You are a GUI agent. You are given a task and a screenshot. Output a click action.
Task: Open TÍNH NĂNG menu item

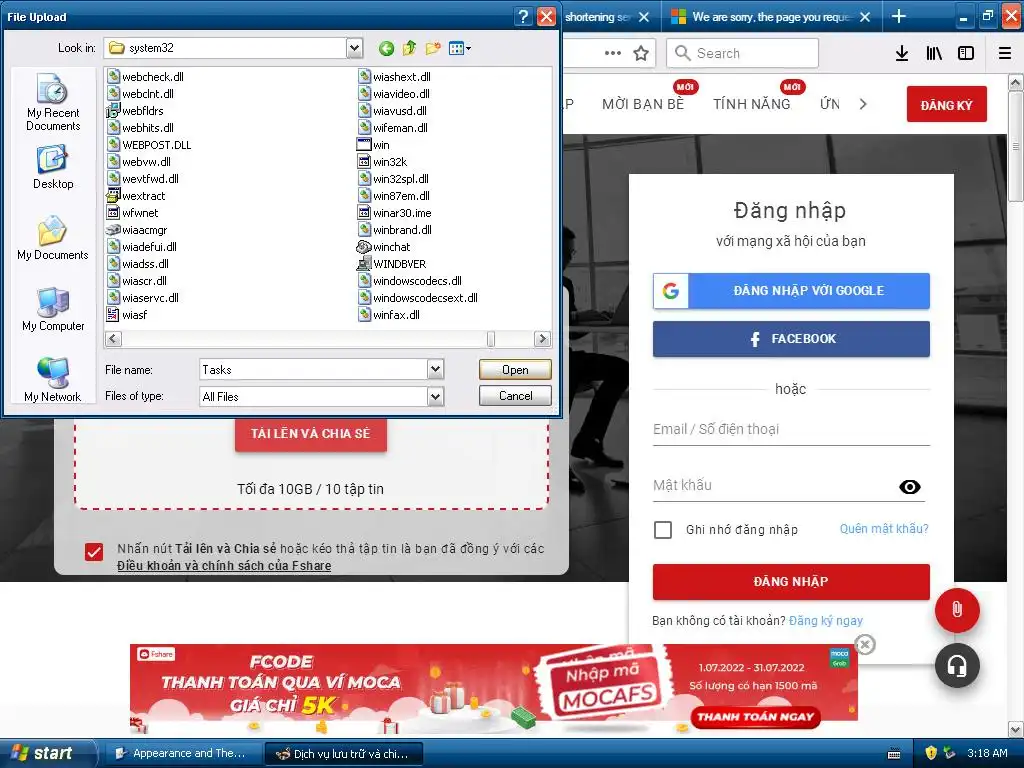coord(752,104)
